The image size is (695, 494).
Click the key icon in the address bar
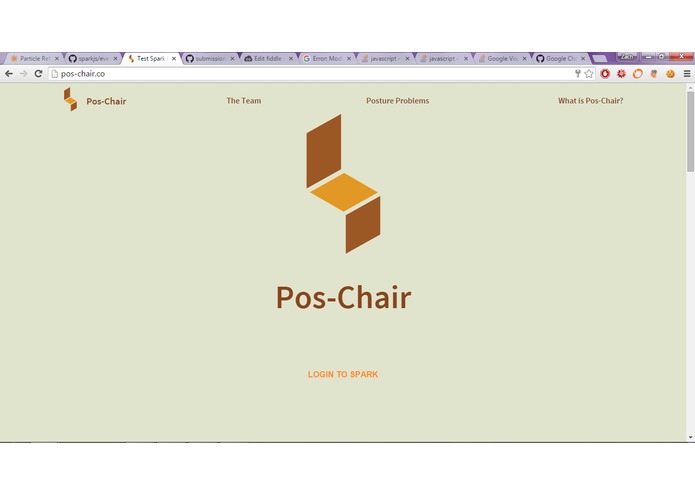(x=577, y=74)
